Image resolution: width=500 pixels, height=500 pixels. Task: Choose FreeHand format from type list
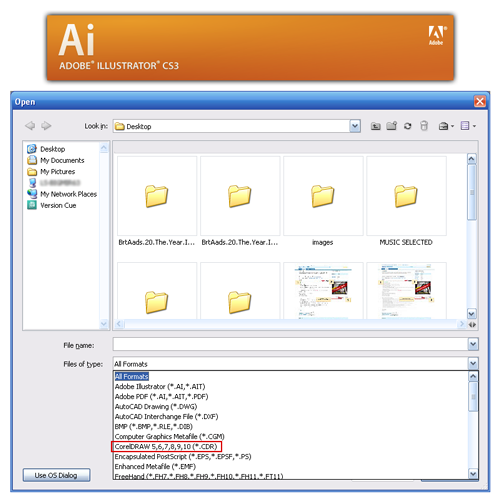(199, 476)
